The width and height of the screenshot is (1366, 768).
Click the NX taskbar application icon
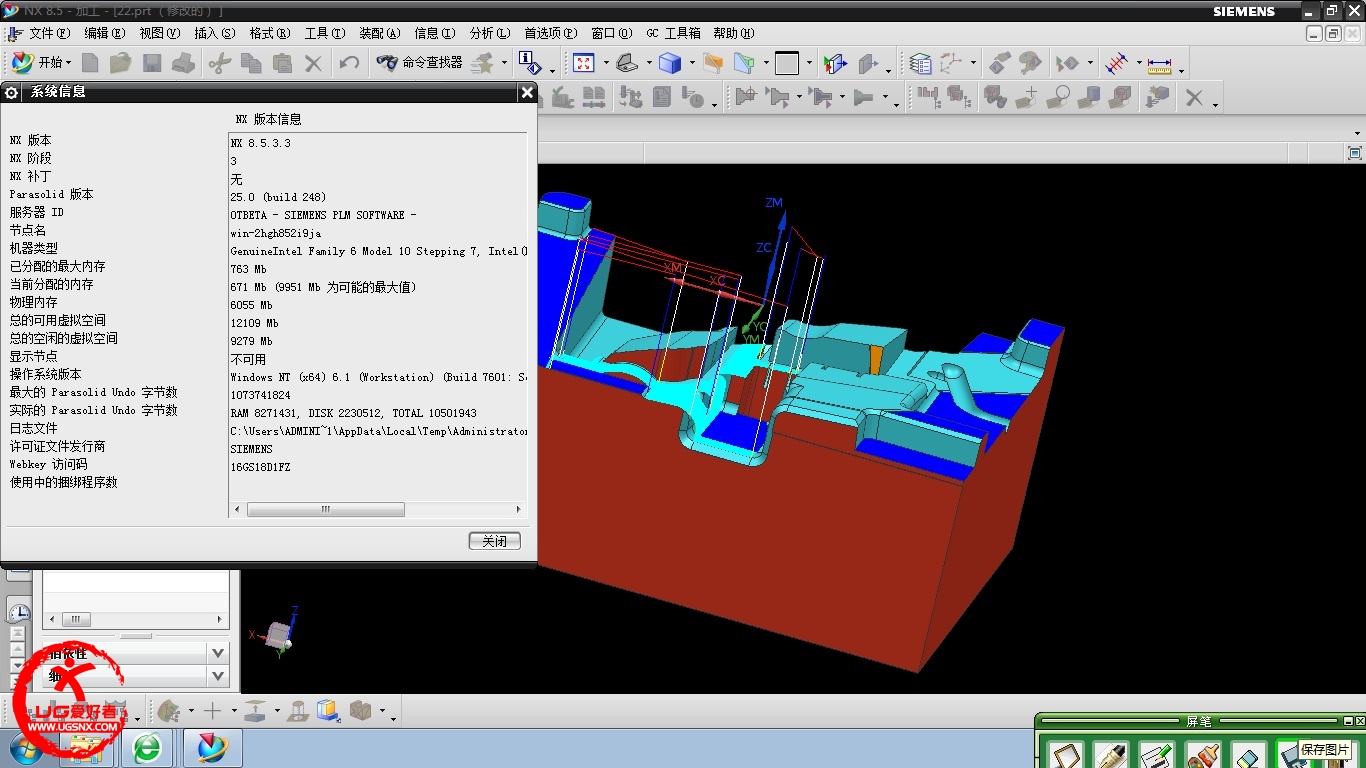tap(212, 748)
